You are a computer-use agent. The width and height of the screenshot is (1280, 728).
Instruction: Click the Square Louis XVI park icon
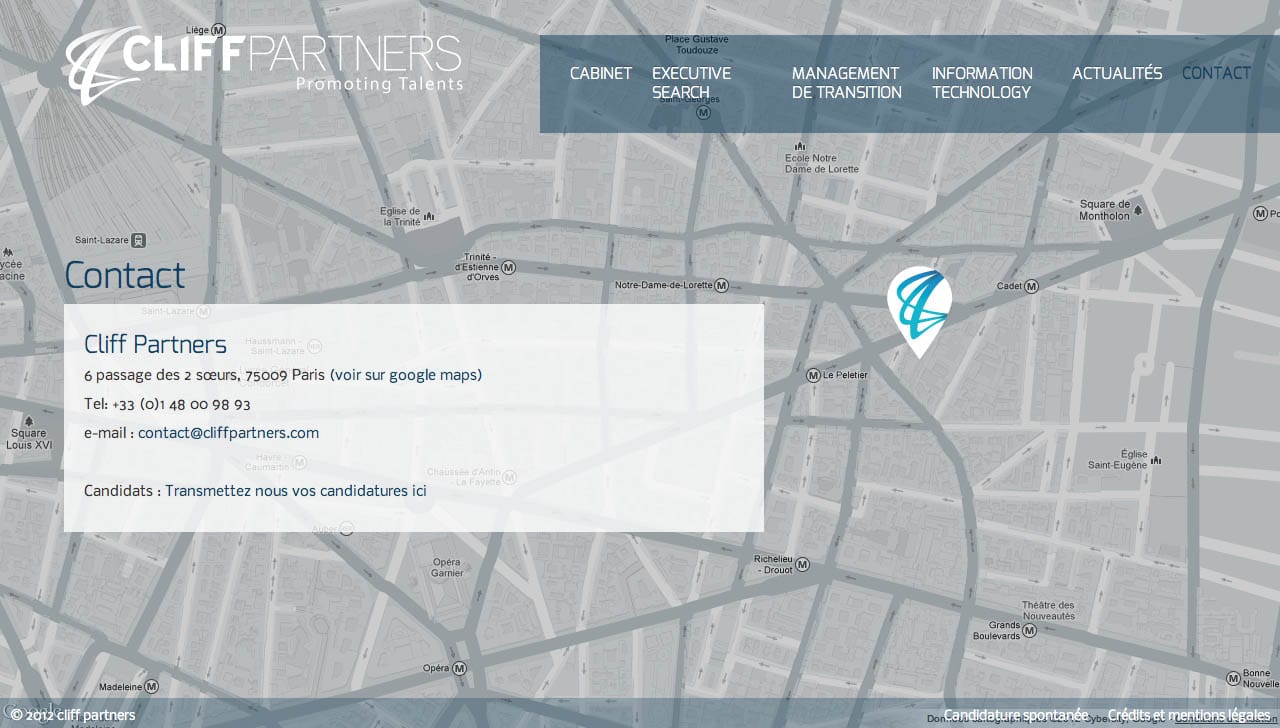point(28,421)
